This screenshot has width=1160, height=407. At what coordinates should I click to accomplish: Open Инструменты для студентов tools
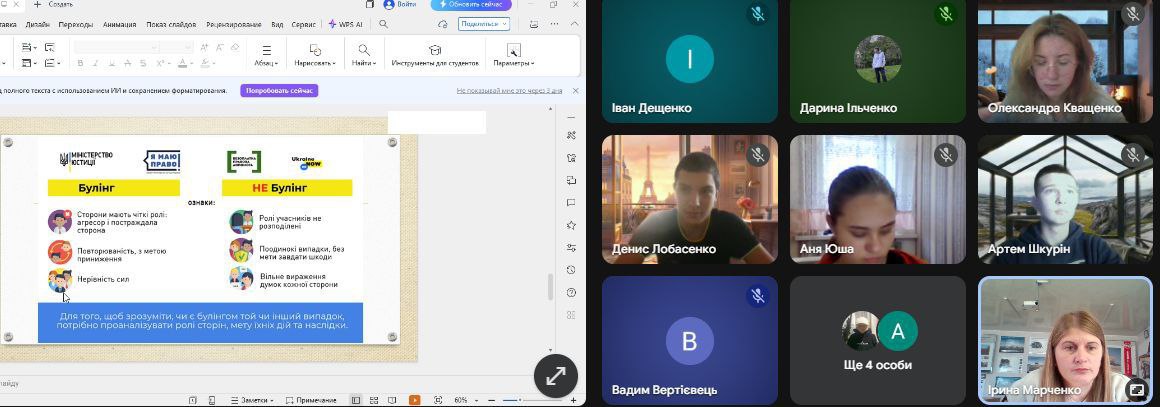click(x=434, y=55)
